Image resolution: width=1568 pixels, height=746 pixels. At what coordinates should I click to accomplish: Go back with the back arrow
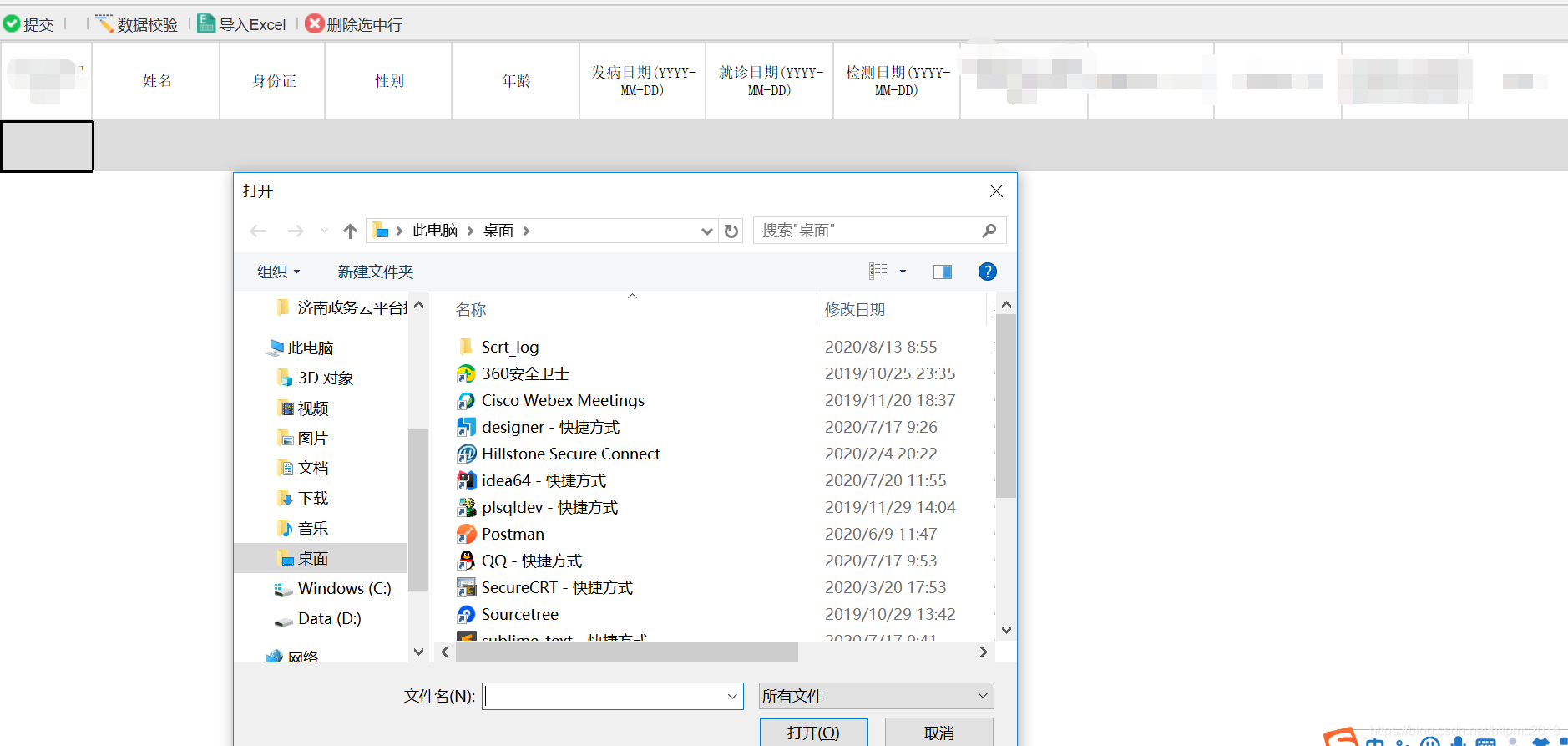click(258, 231)
